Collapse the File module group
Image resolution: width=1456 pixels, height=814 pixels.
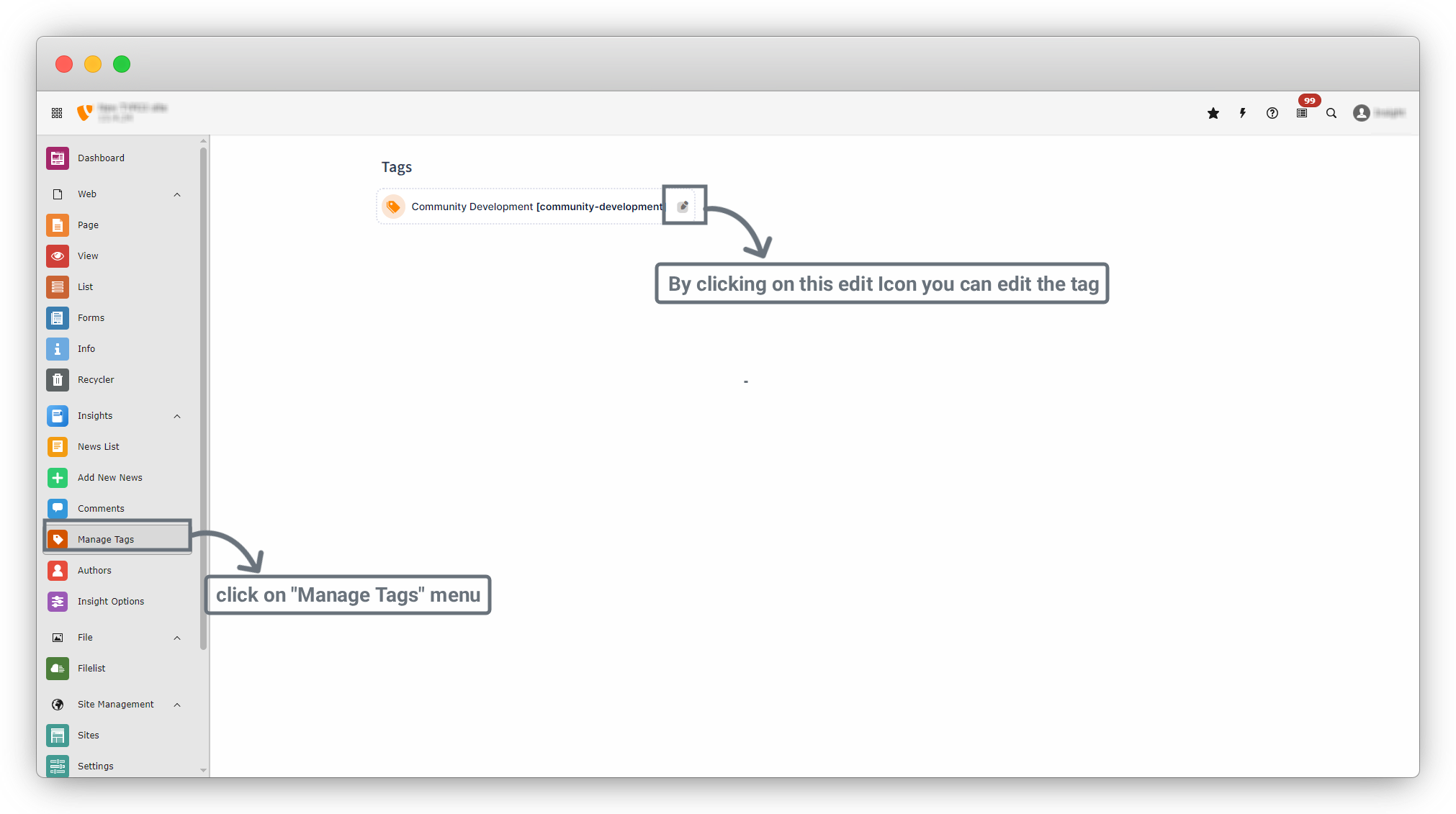click(x=177, y=638)
